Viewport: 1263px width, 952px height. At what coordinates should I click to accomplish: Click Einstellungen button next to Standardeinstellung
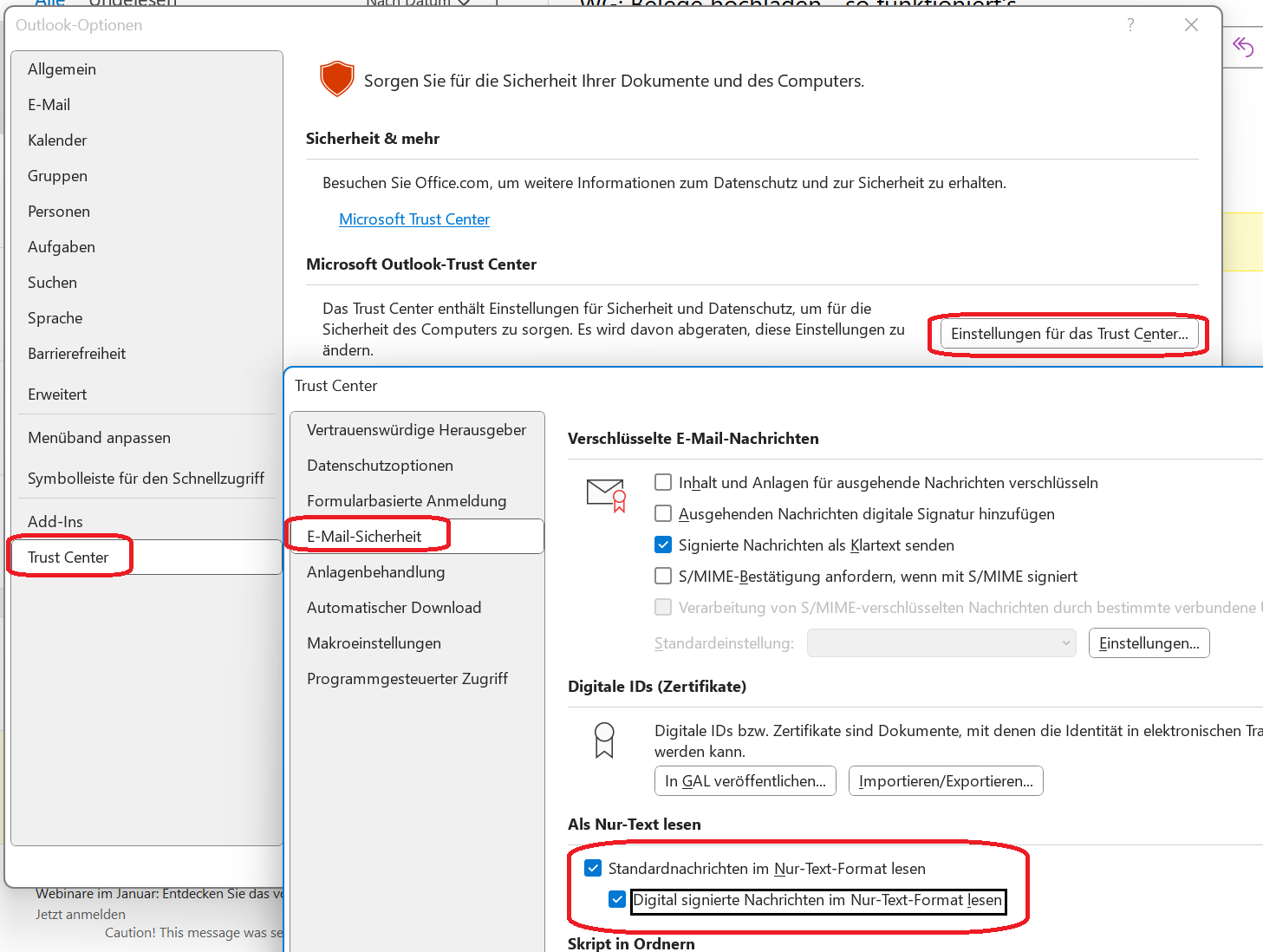(1149, 643)
